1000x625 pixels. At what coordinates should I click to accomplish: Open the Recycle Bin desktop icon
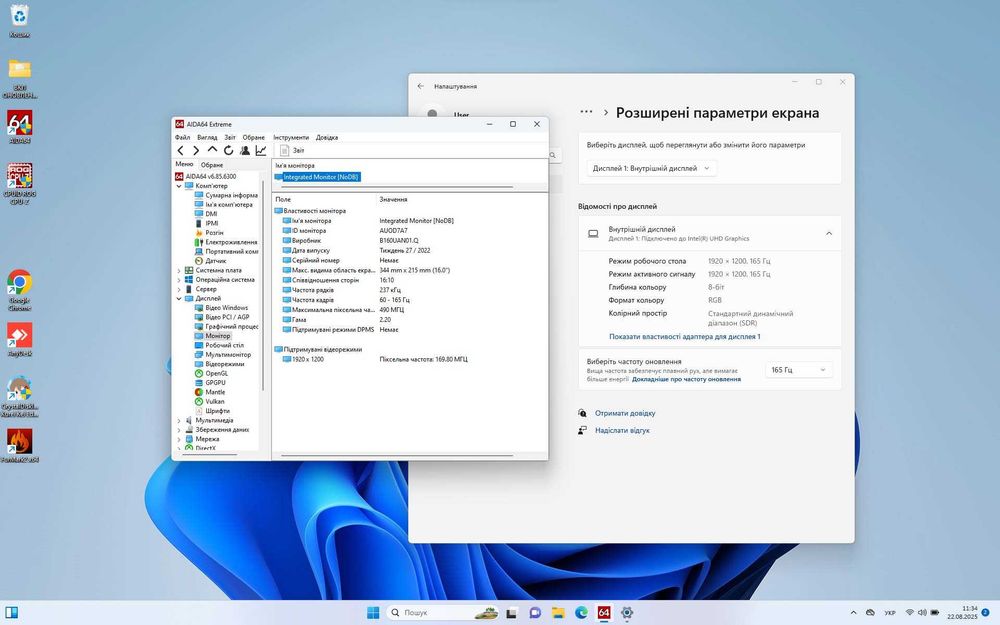tap(20, 21)
